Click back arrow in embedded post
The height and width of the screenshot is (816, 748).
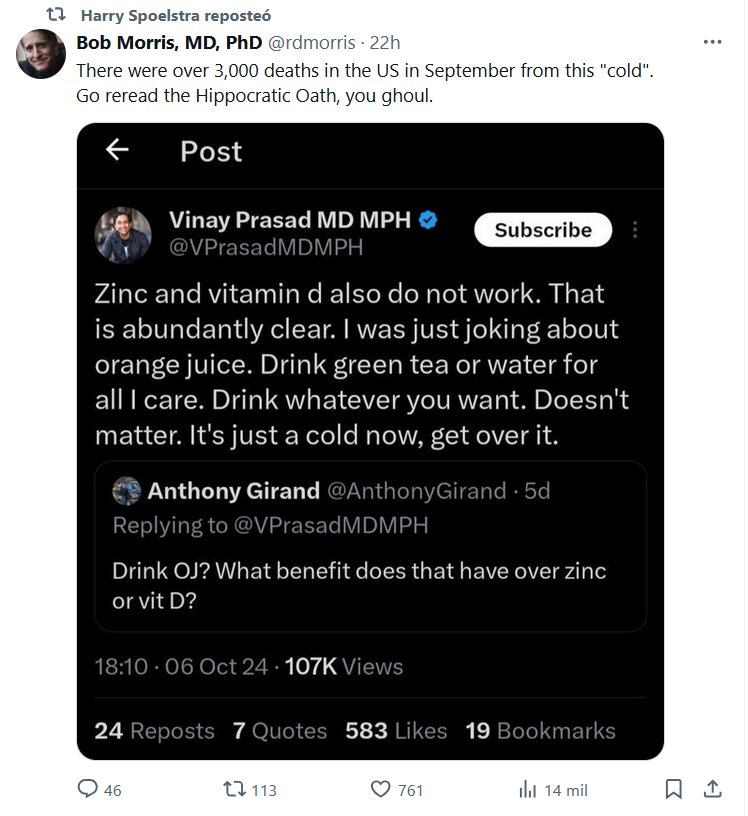[118, 150]
